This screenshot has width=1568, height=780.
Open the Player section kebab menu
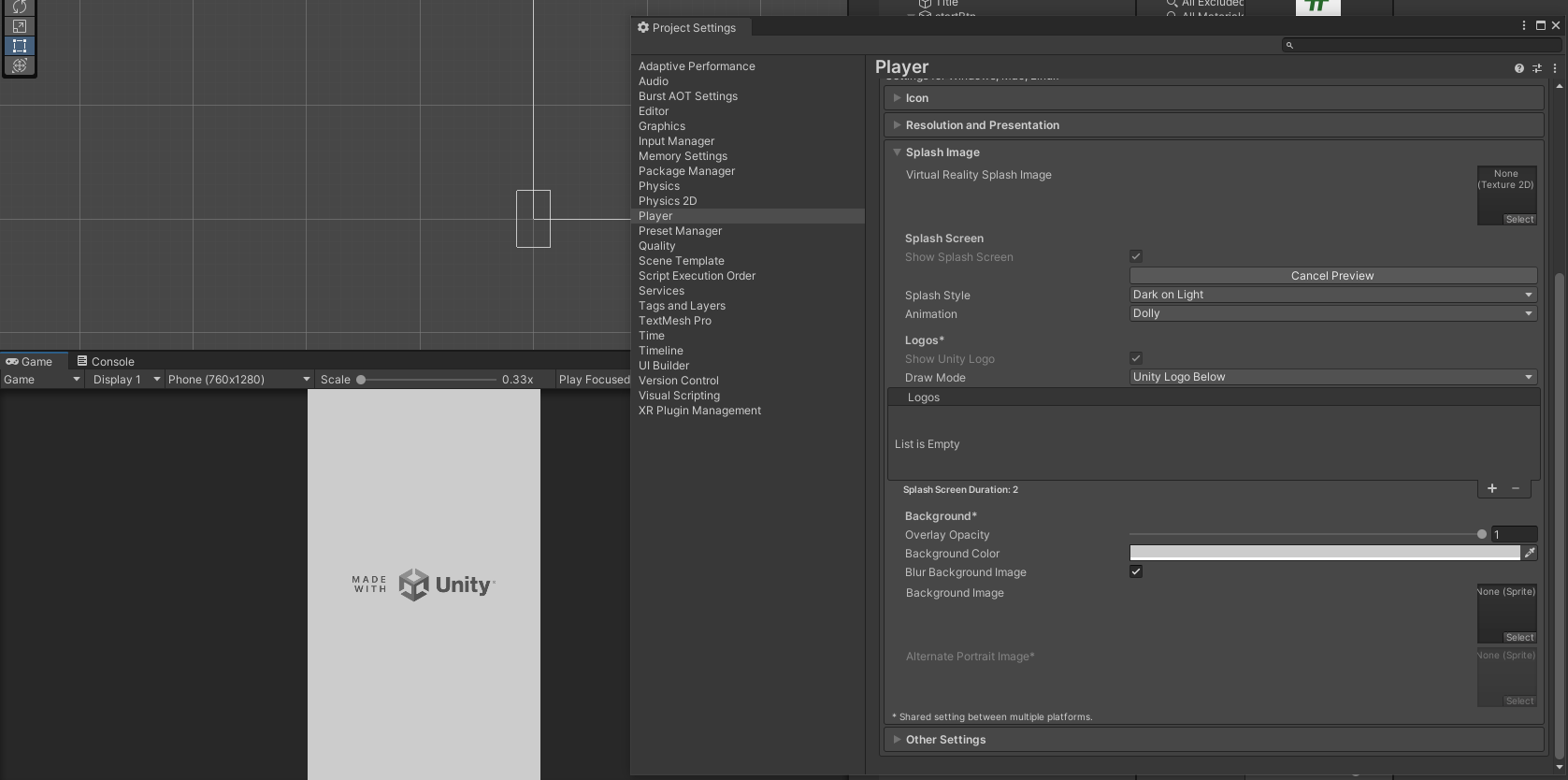1555,68
